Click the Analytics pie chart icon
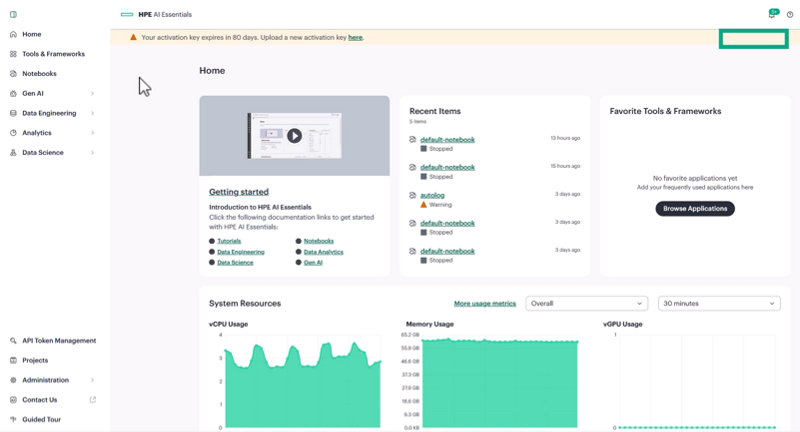 click(x=13, y=133)
